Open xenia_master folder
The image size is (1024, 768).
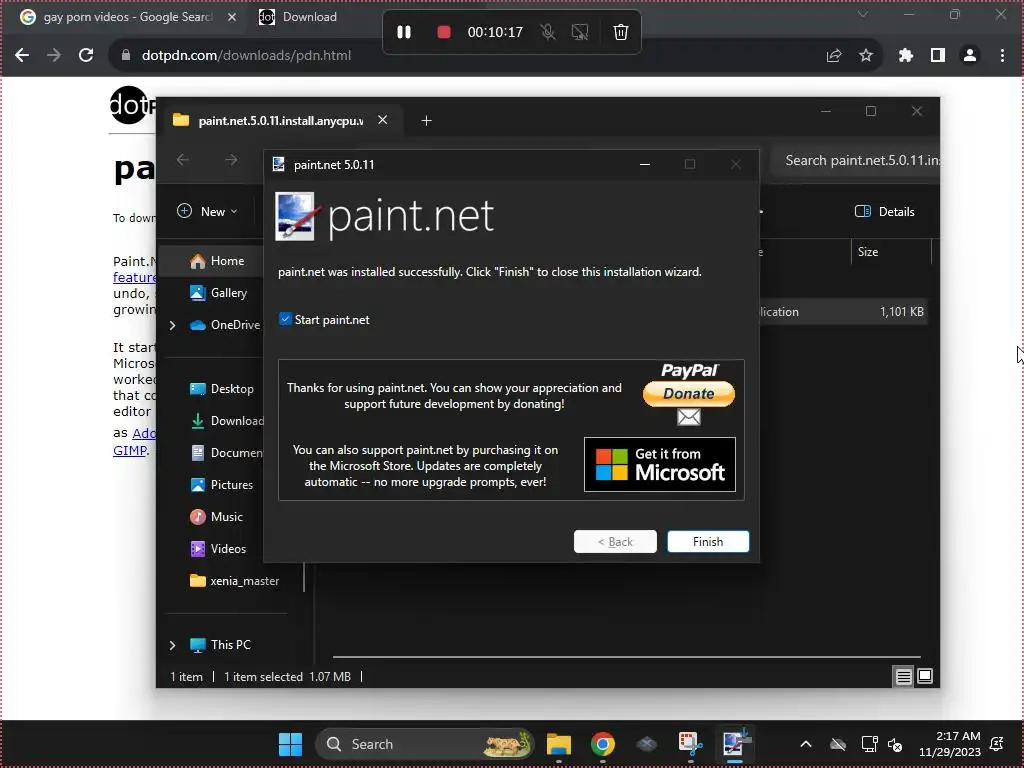(235, 581)
